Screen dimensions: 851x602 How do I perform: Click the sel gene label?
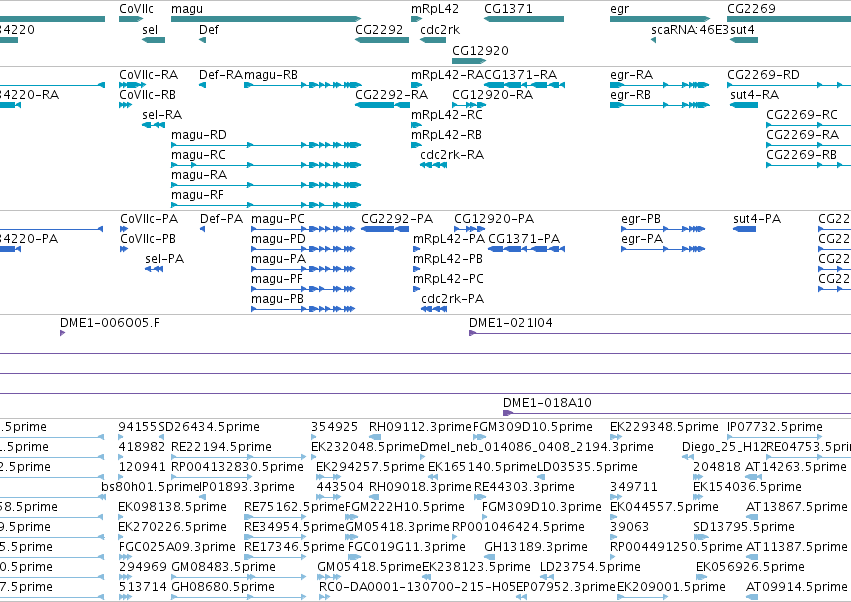[150, 29]
